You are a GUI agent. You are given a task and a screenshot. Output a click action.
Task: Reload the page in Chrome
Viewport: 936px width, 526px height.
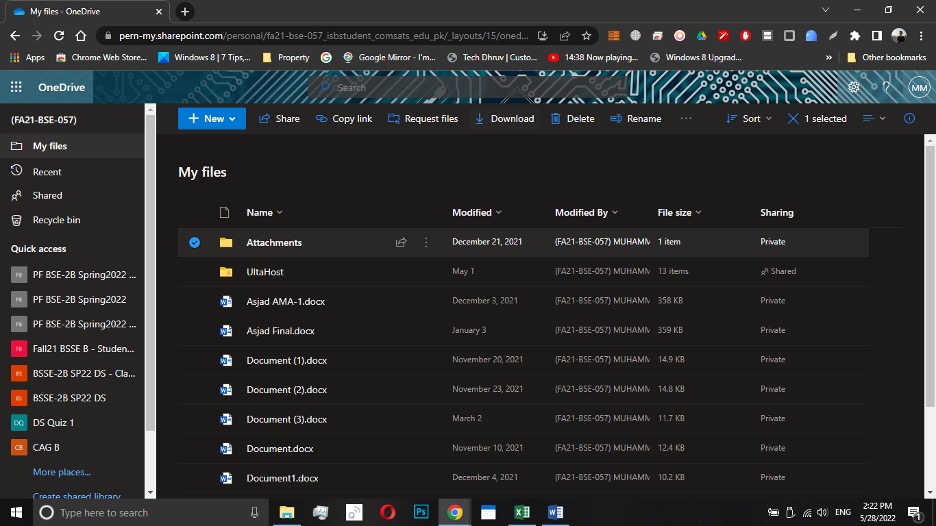(x=58, y=36)
